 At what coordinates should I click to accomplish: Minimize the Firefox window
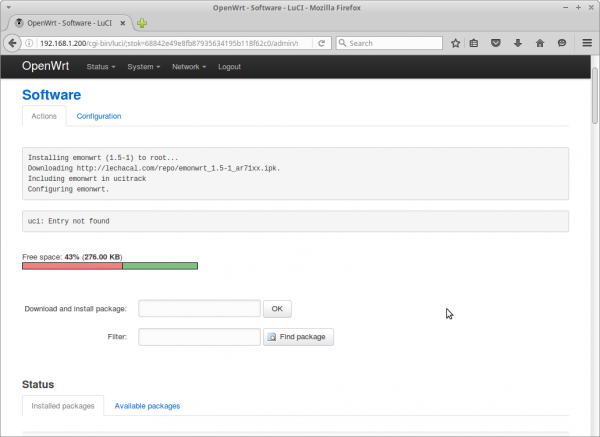(x=566, y=7)
